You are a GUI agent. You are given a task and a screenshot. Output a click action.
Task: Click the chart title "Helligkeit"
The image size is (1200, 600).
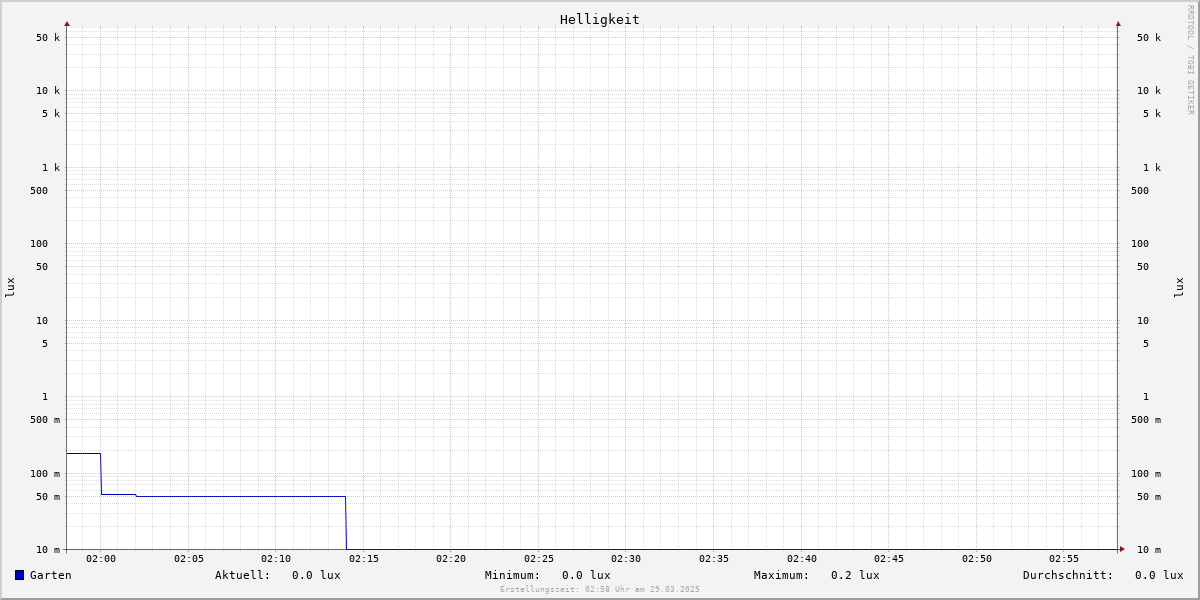click(600, 19)
